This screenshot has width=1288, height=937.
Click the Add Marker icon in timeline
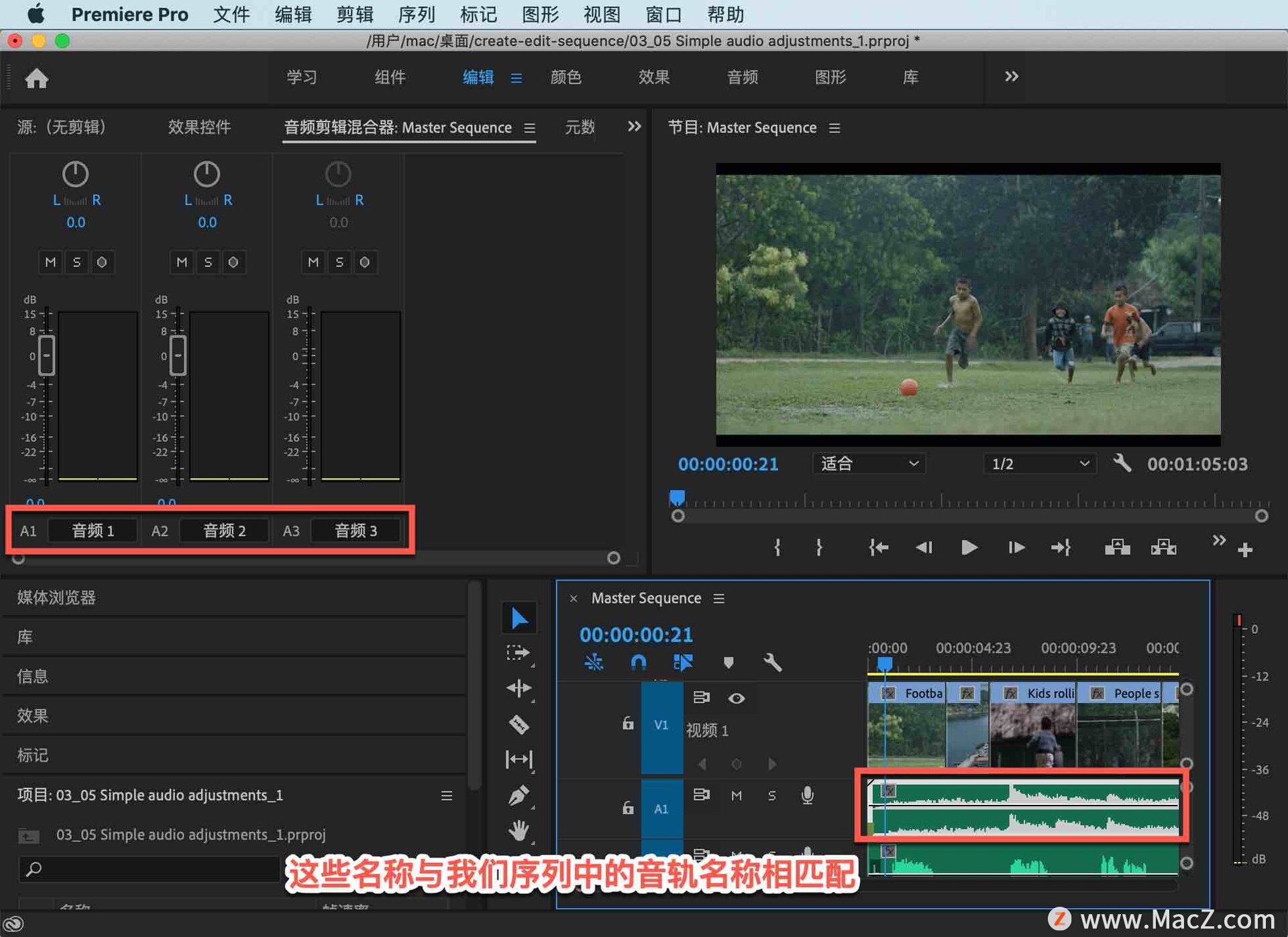pos(729,663)
